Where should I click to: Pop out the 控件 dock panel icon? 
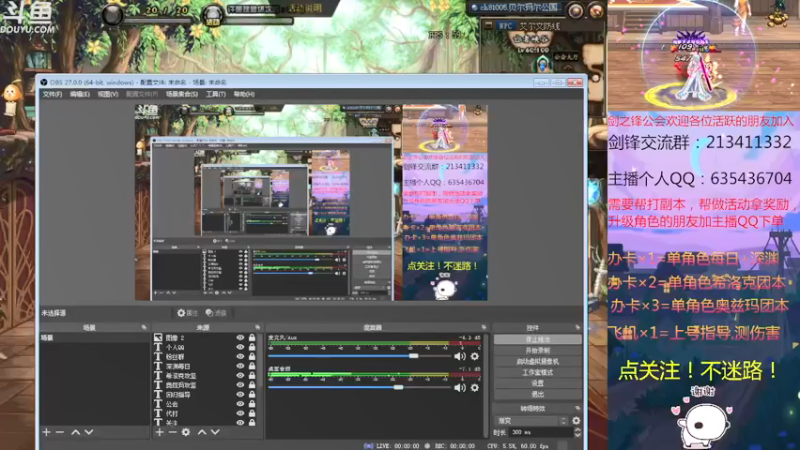click(x=578, y=328)
